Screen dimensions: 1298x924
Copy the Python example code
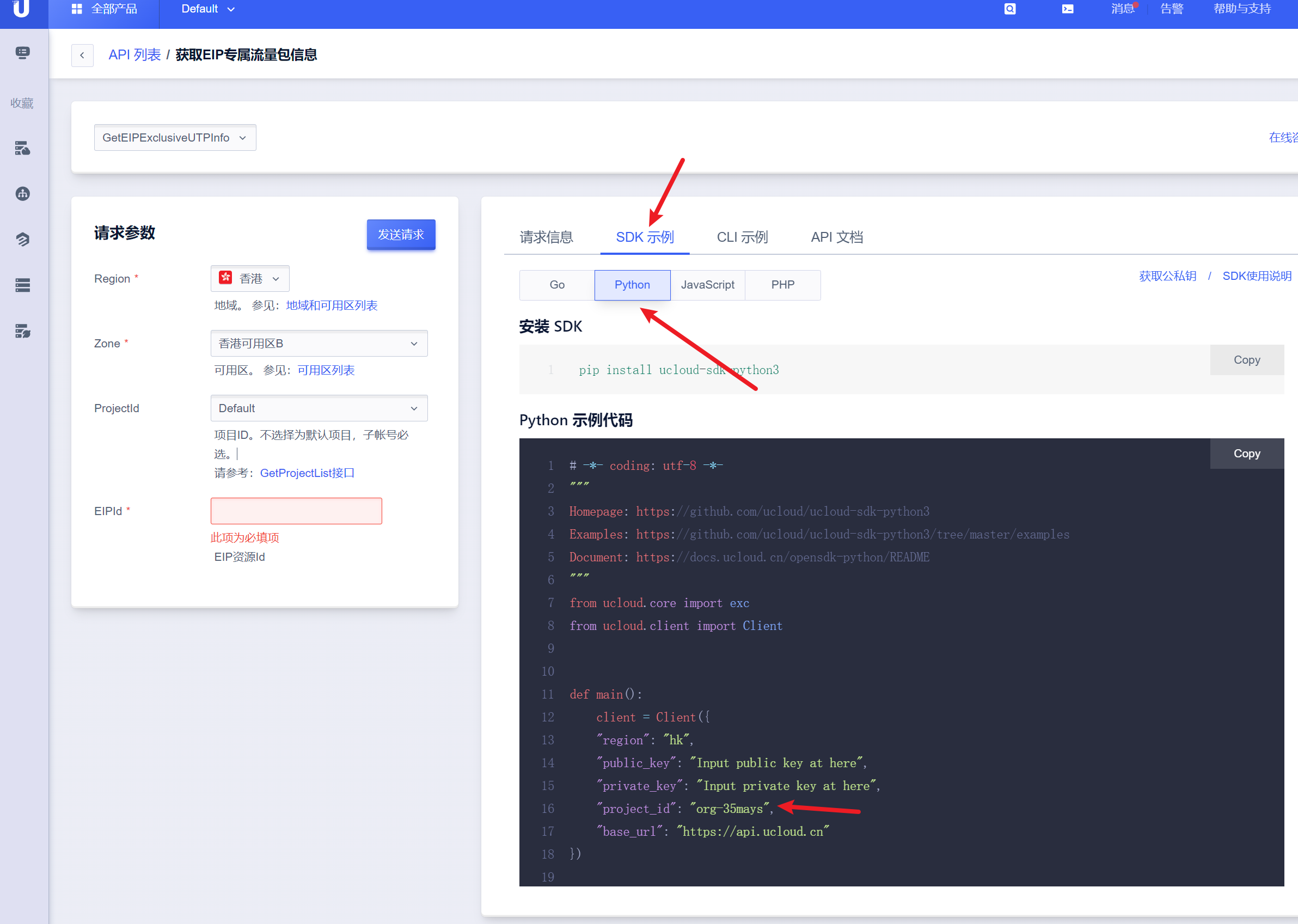(x=1247, y=454)
